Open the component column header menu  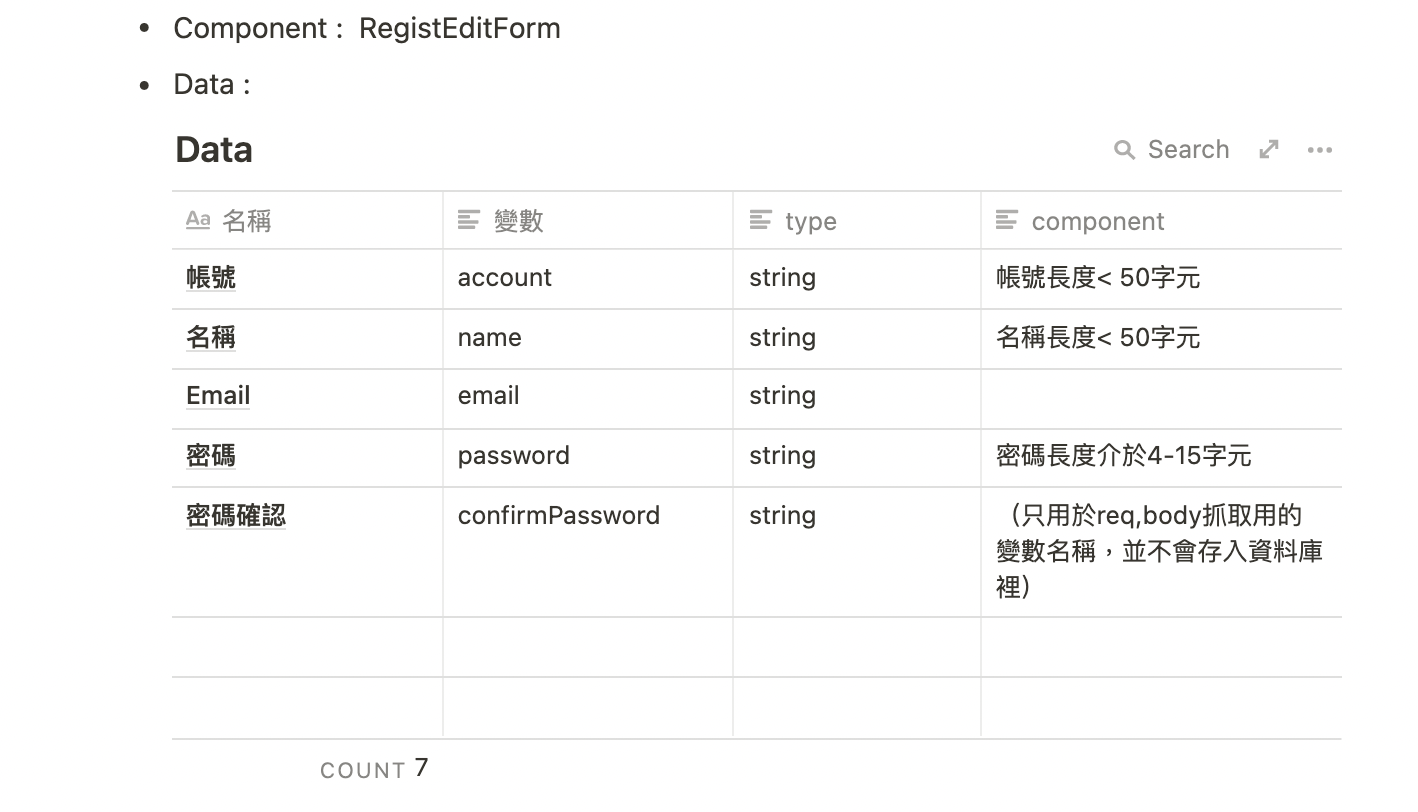pyautogui.click(x=1161, y=221)
